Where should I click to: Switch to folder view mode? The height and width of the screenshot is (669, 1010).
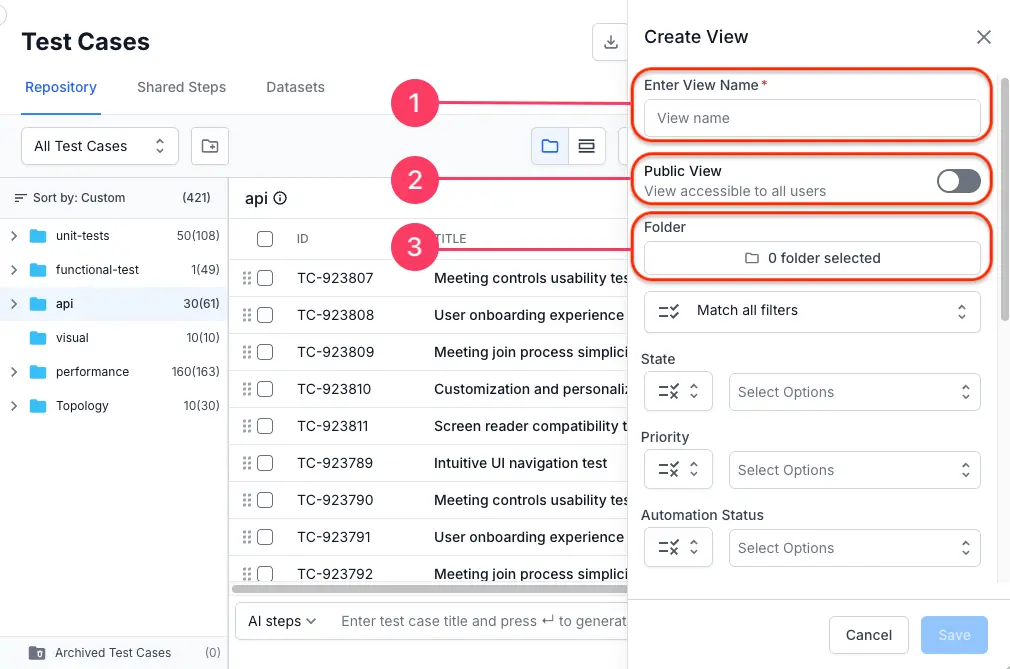(549, 145)
